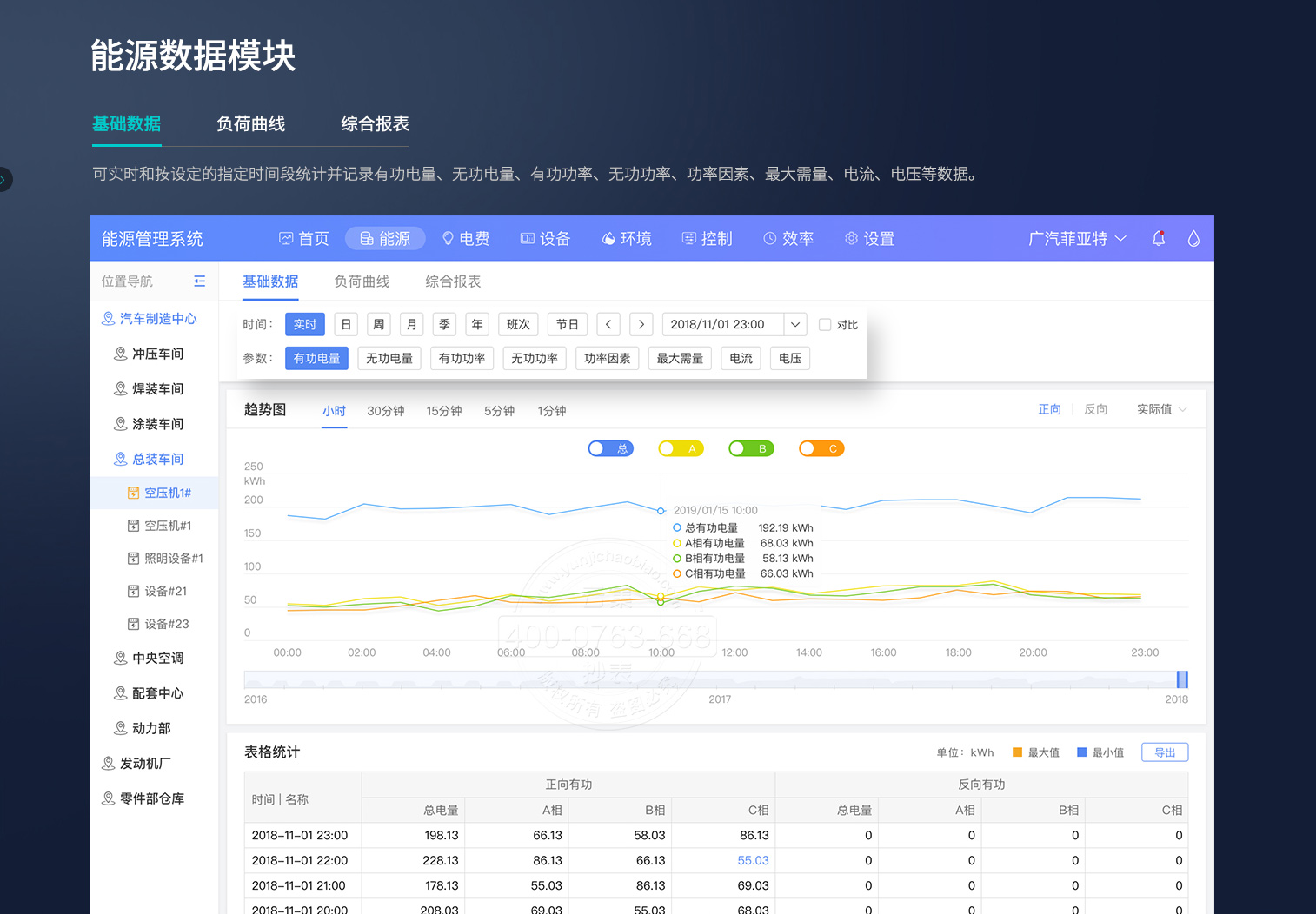Screen dimensions: 1316x914
Task: Click the notification bell icon
Action: click(x=1158, y=238)
